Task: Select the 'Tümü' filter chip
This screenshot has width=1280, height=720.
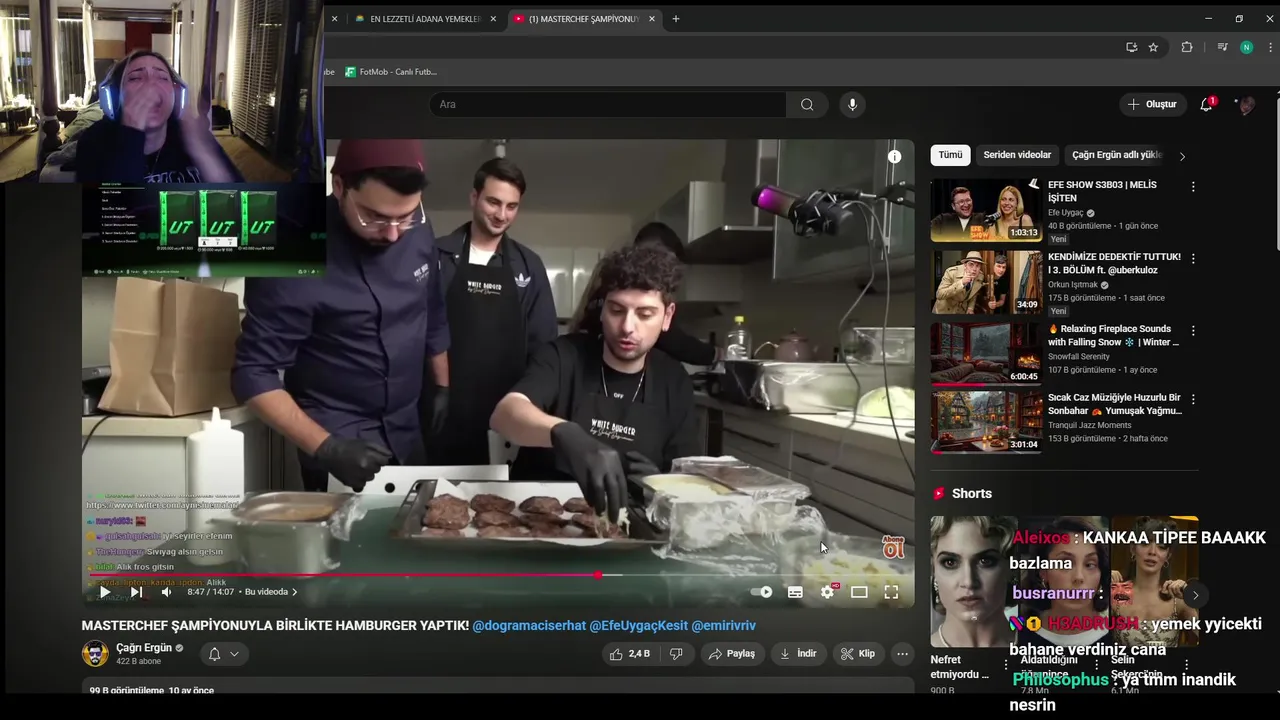Action: pos(950,155)
